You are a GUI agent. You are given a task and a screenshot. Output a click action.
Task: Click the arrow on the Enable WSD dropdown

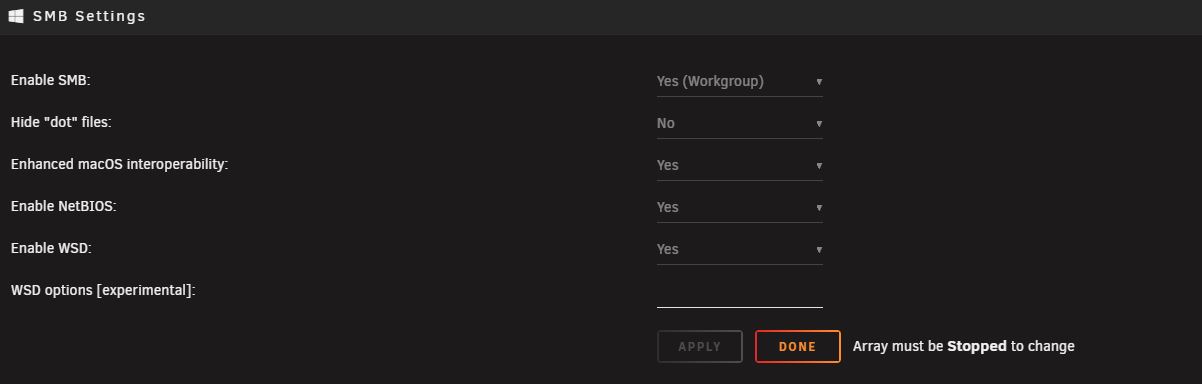pos(819,249)
